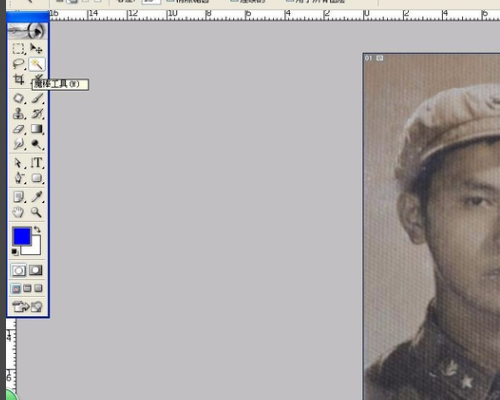
Task: Activate the Eraser tool
Action: (x=18, y=129)
